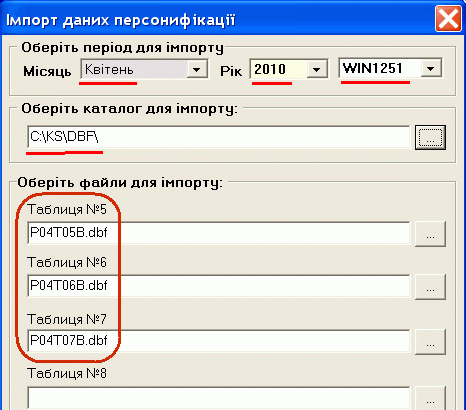This screenshot has height=410, width=466.
Task: Close the Імпорт даних персонифікації dialog
Action: [x=448, y=19]
